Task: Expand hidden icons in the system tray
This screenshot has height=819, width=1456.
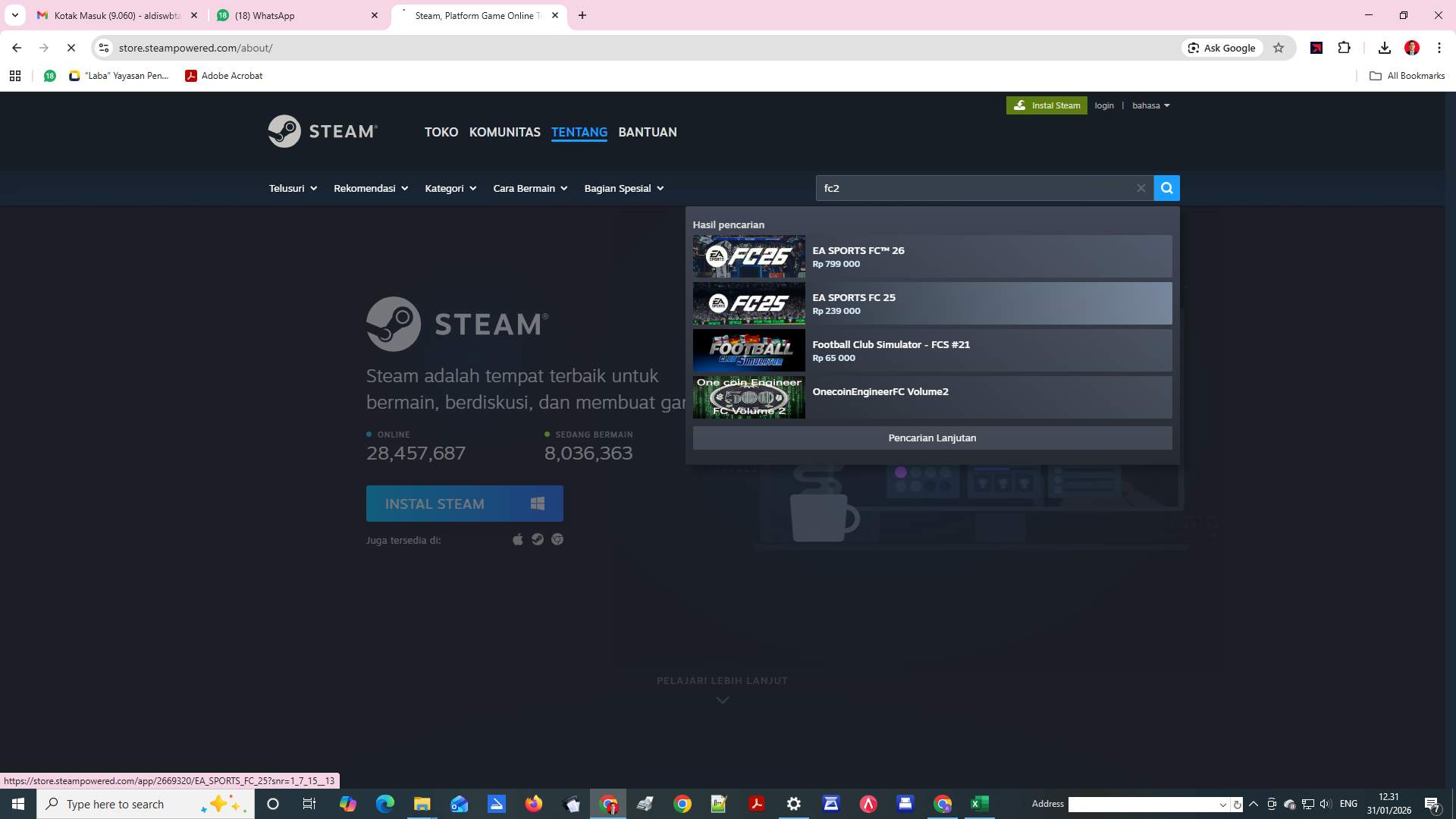Action: coord(1253,804)
